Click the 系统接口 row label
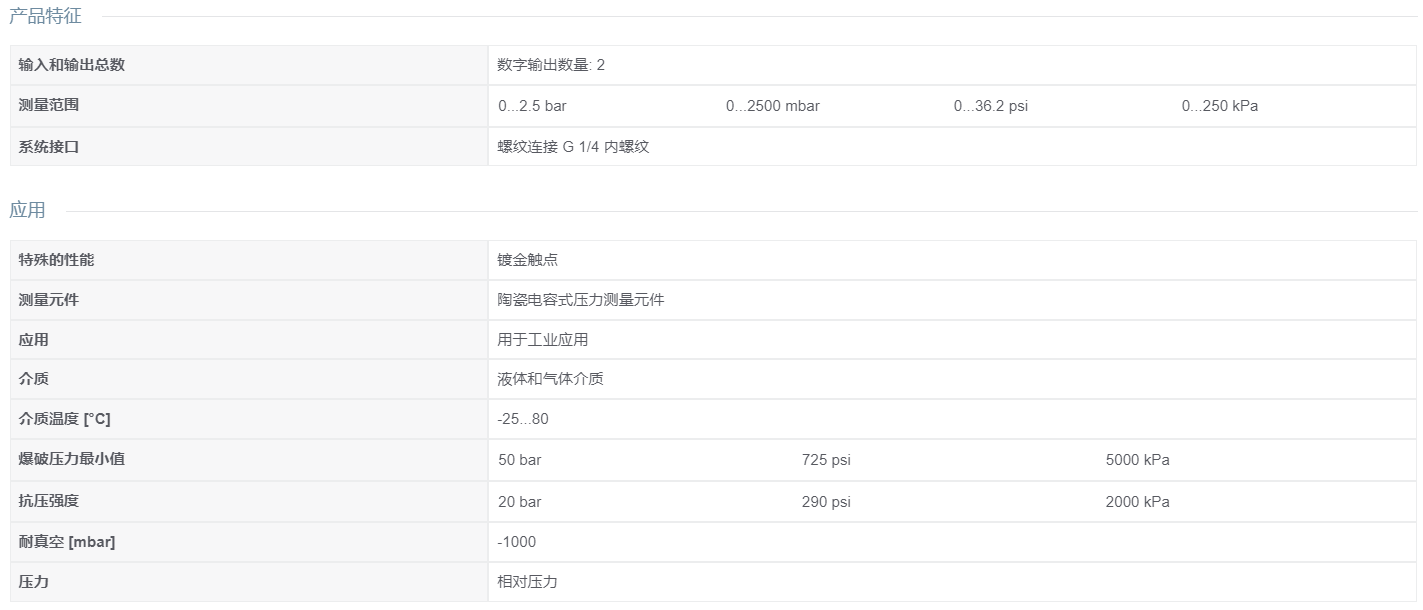This screenshot has width=1423, height=610. (x=49, y=146)
